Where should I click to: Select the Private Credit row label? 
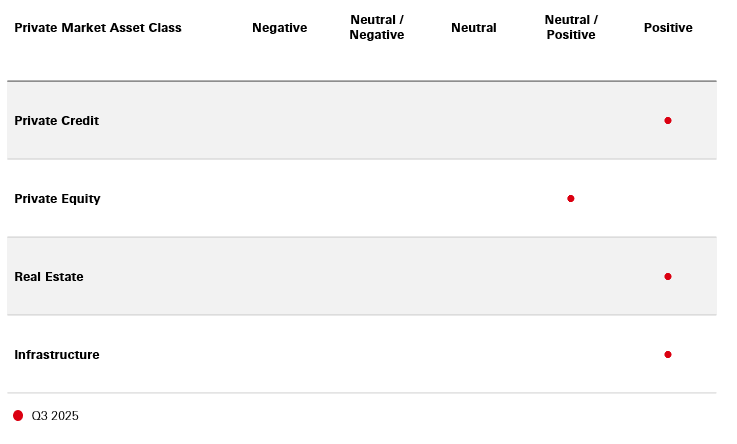tap(56, 121)
